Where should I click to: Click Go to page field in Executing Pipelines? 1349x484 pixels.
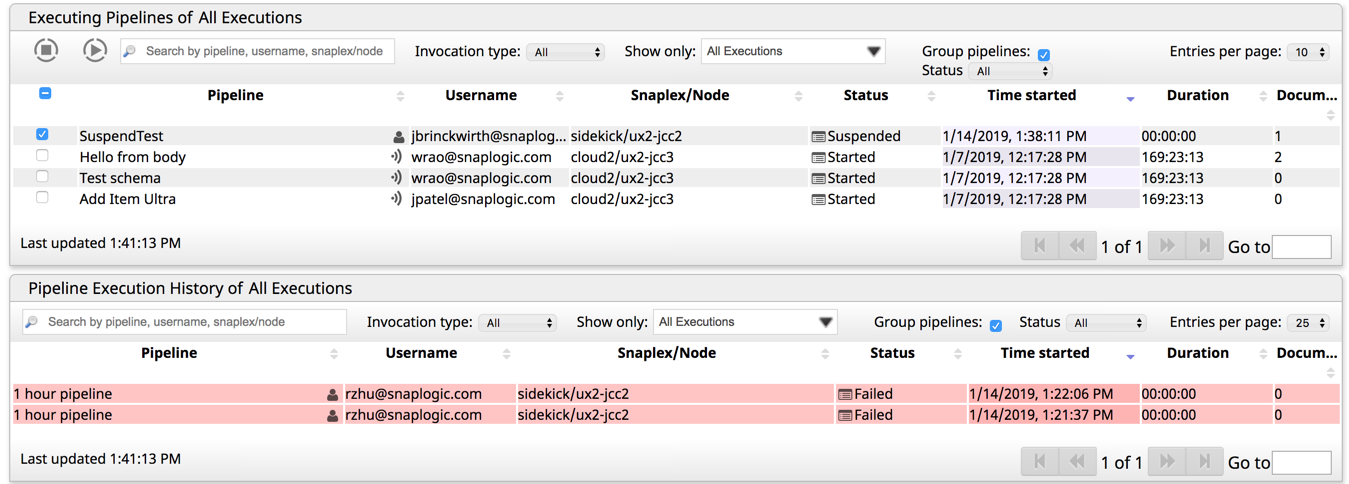pos(1301,247)
